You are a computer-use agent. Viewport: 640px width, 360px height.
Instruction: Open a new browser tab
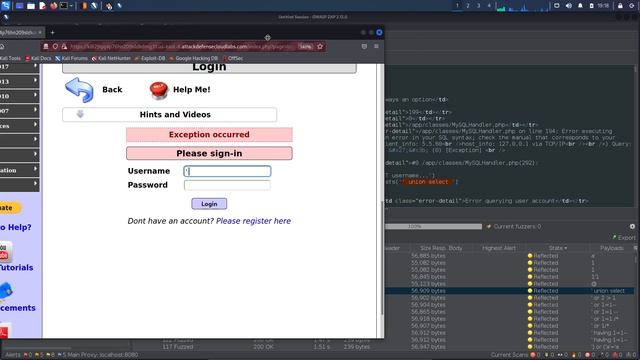[x=52, y=32]
